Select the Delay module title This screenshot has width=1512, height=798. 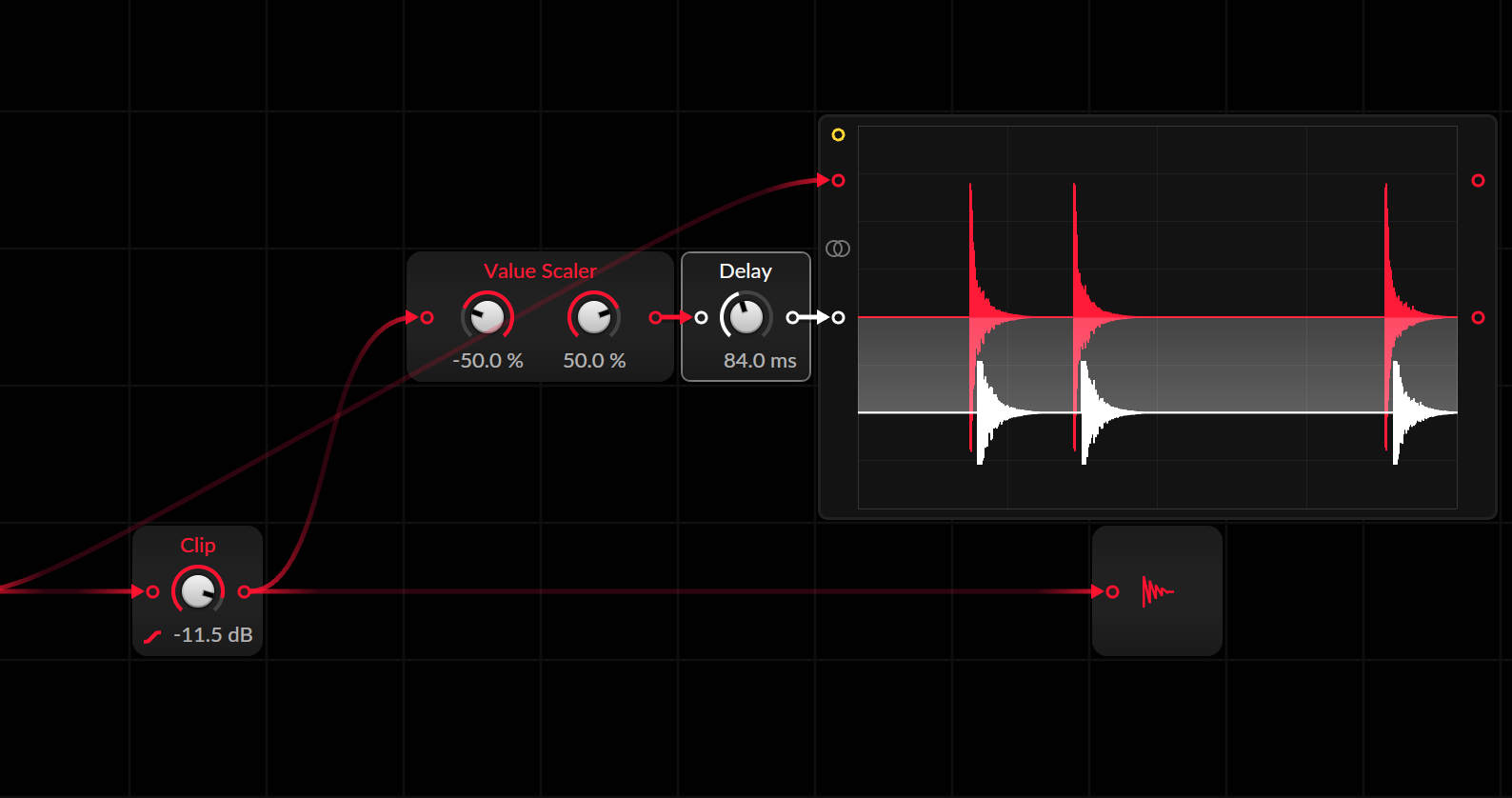click(746, 271)
